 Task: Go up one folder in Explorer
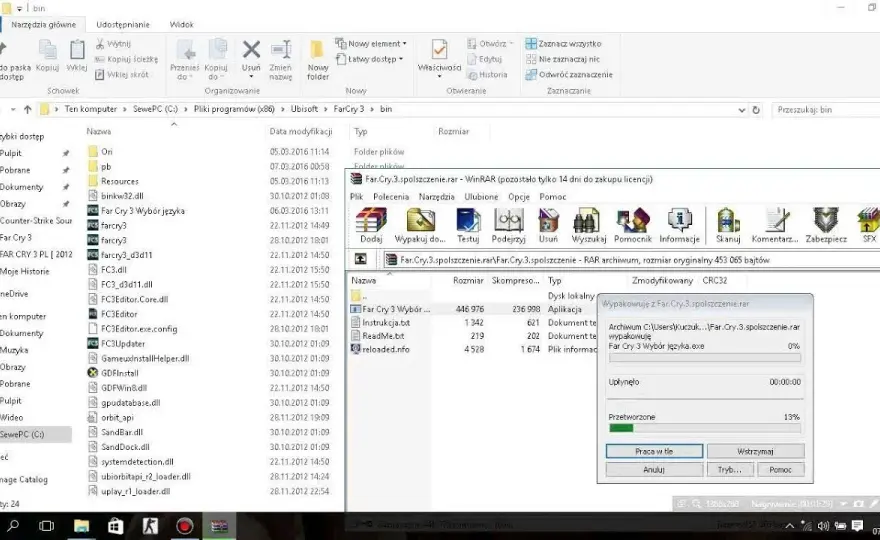click(28, 109)
